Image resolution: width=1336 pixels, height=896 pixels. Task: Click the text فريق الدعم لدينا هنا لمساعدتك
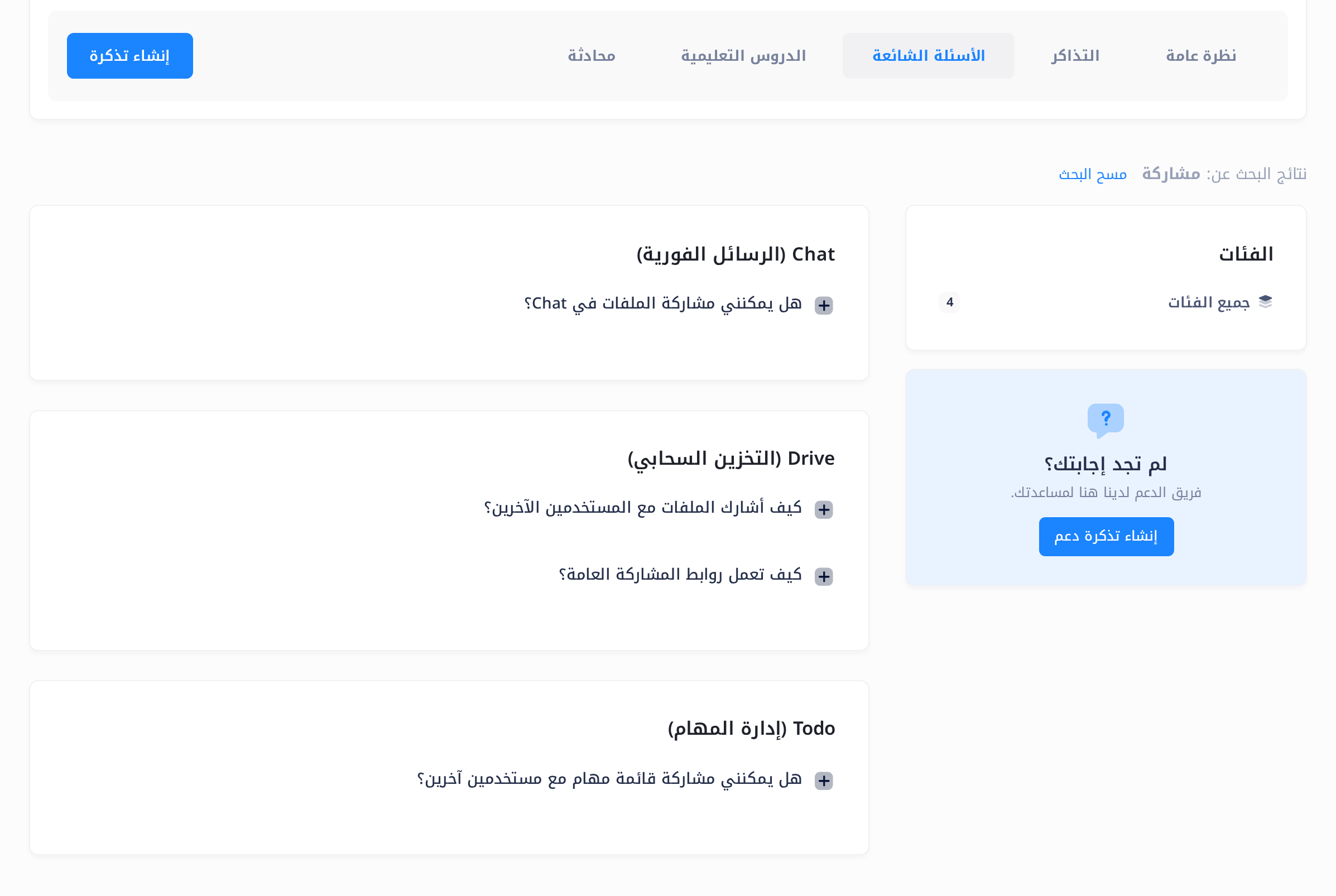[x=1106, y=493]
